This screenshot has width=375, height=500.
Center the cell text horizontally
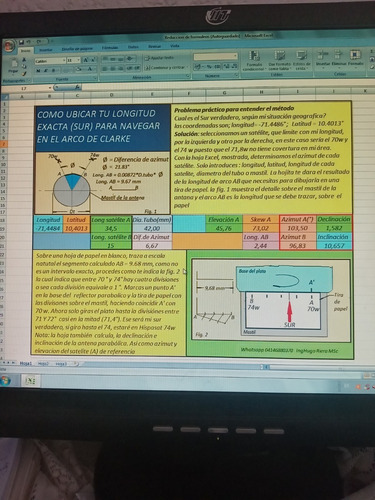click(113, 69)
